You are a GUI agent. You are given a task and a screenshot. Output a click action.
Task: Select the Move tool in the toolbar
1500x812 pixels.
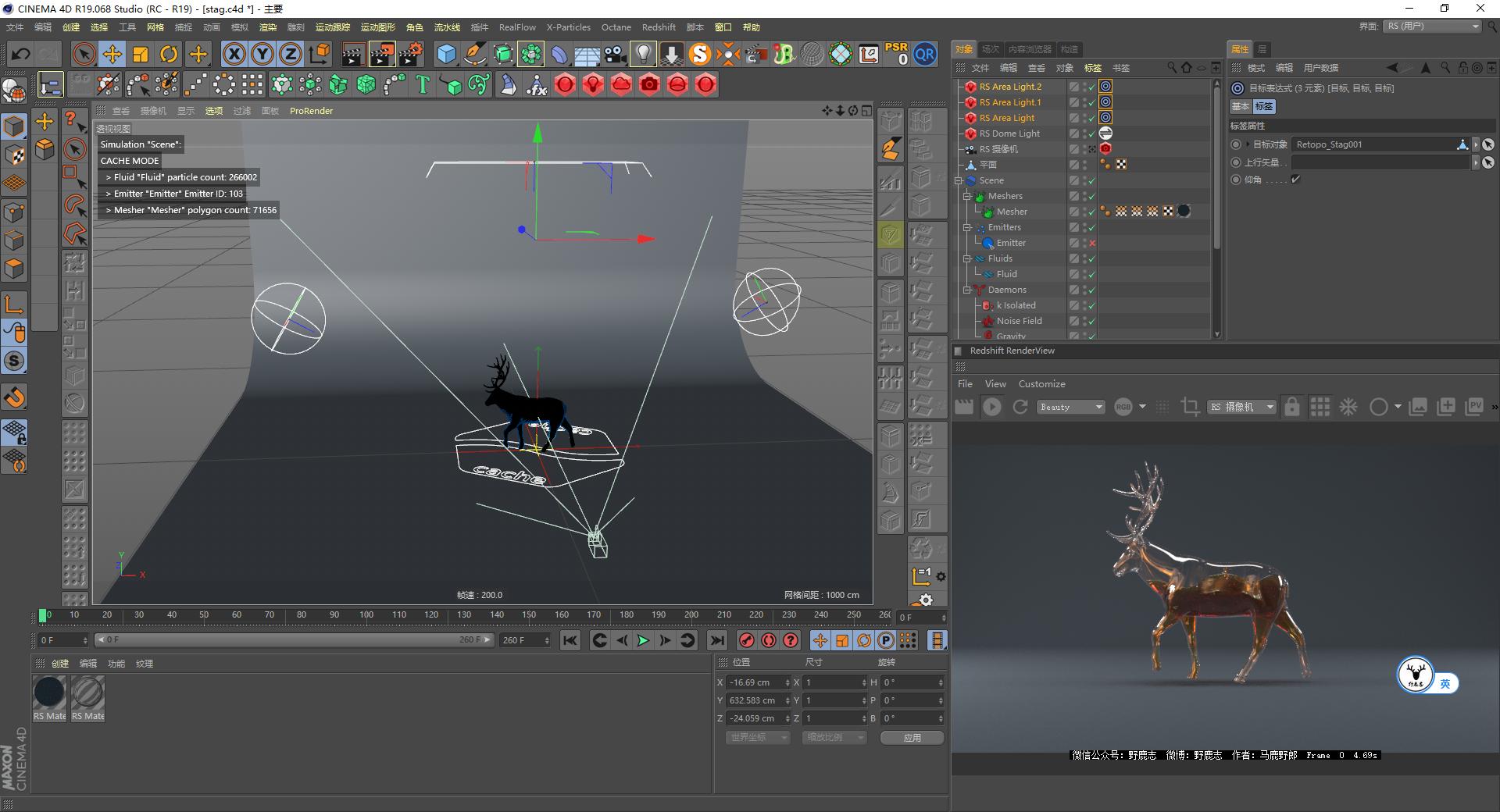[x=112, y=54]
